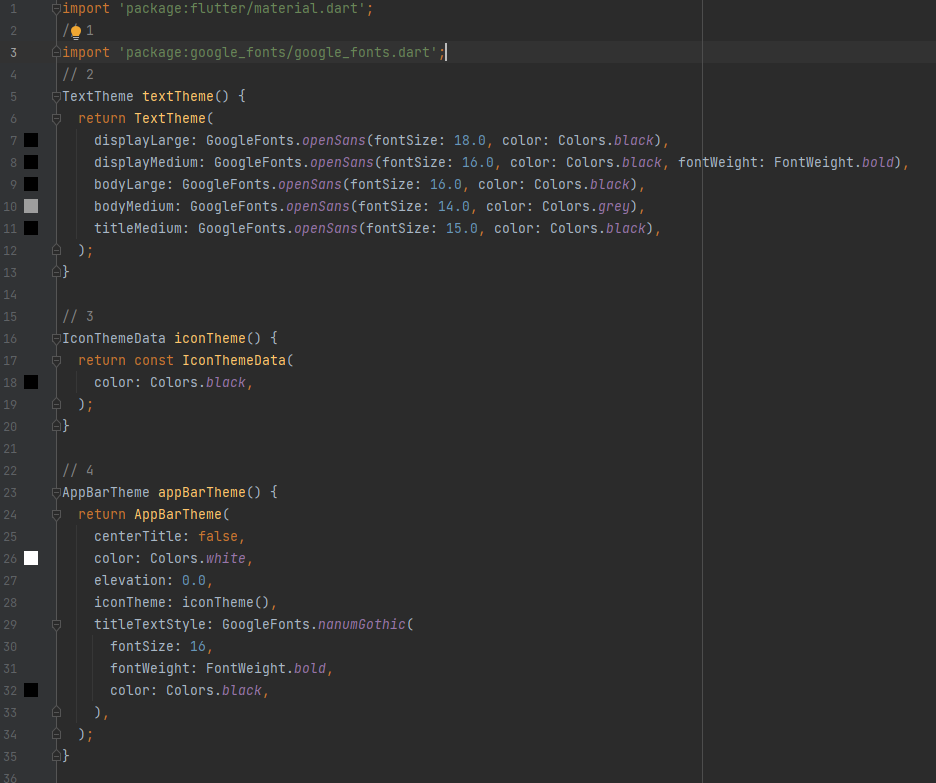Open grey color swatch on line 10

pos(31,206)
